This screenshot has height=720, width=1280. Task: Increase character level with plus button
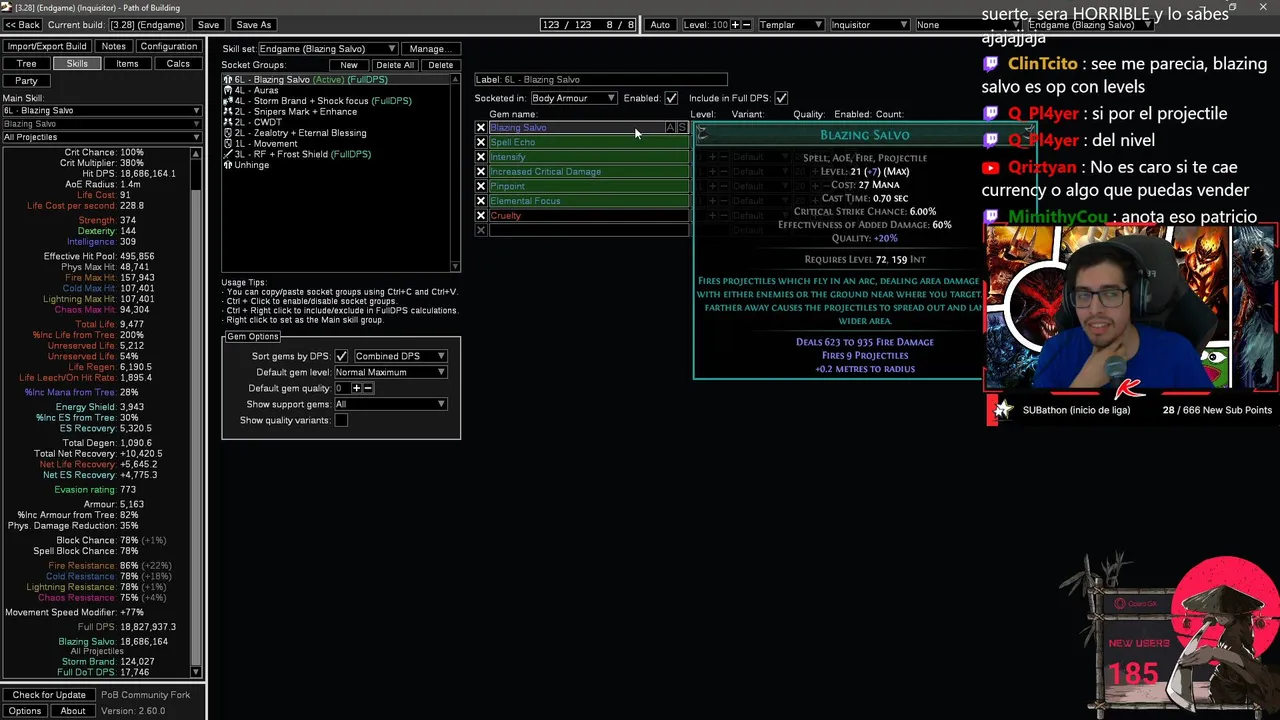pos(735,25)
